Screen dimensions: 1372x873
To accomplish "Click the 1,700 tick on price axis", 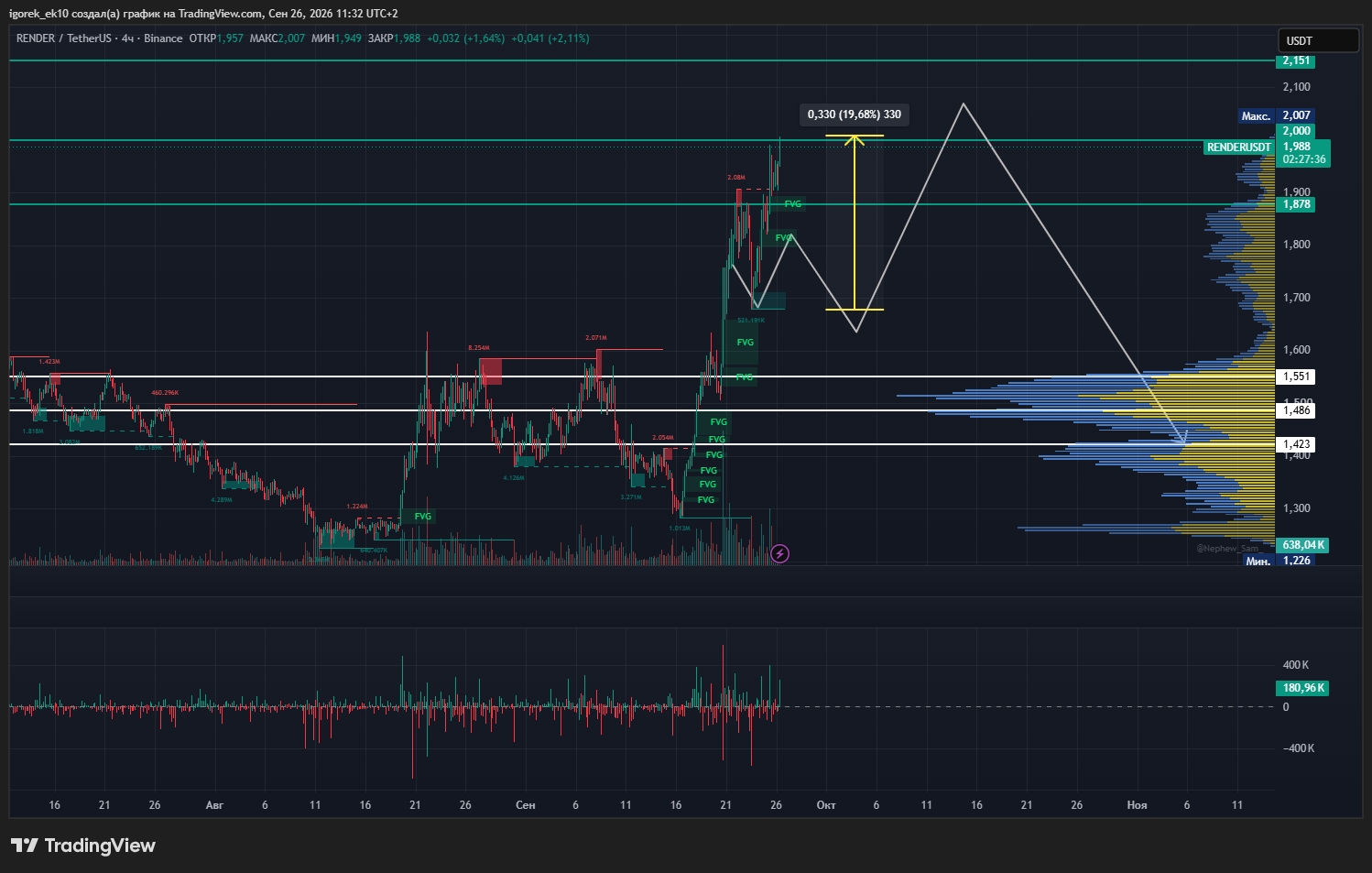I will pyautogui.click(x=1296, y=298).
